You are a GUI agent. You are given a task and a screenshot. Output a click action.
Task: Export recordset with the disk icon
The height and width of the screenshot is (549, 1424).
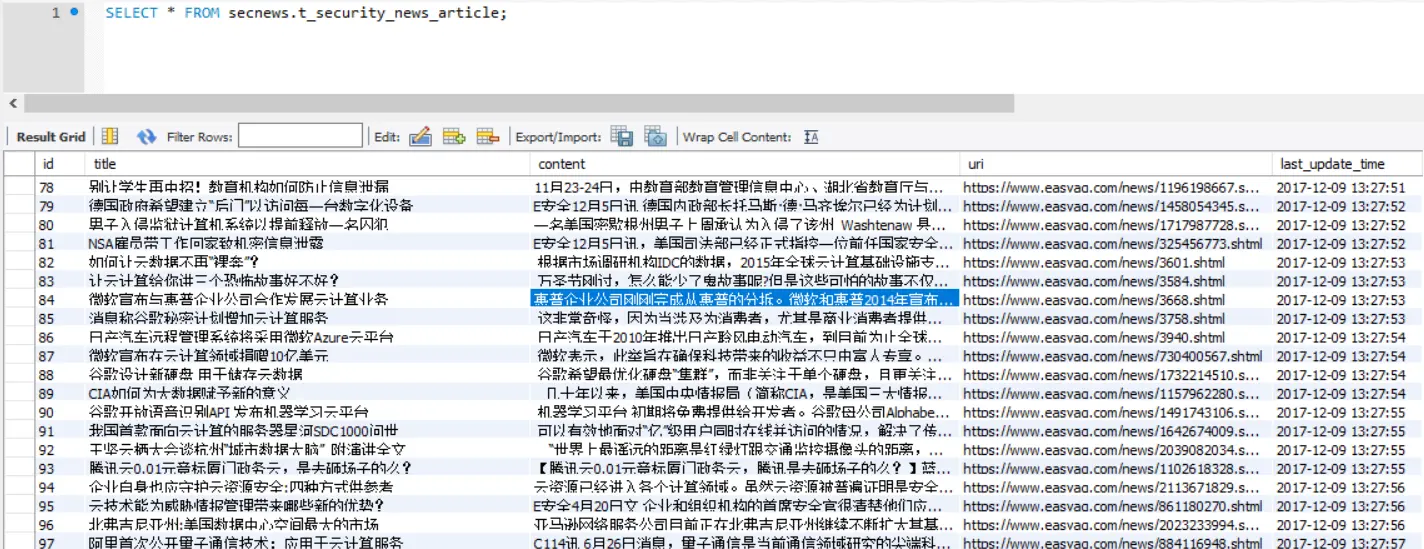click(x=622, y=137)
